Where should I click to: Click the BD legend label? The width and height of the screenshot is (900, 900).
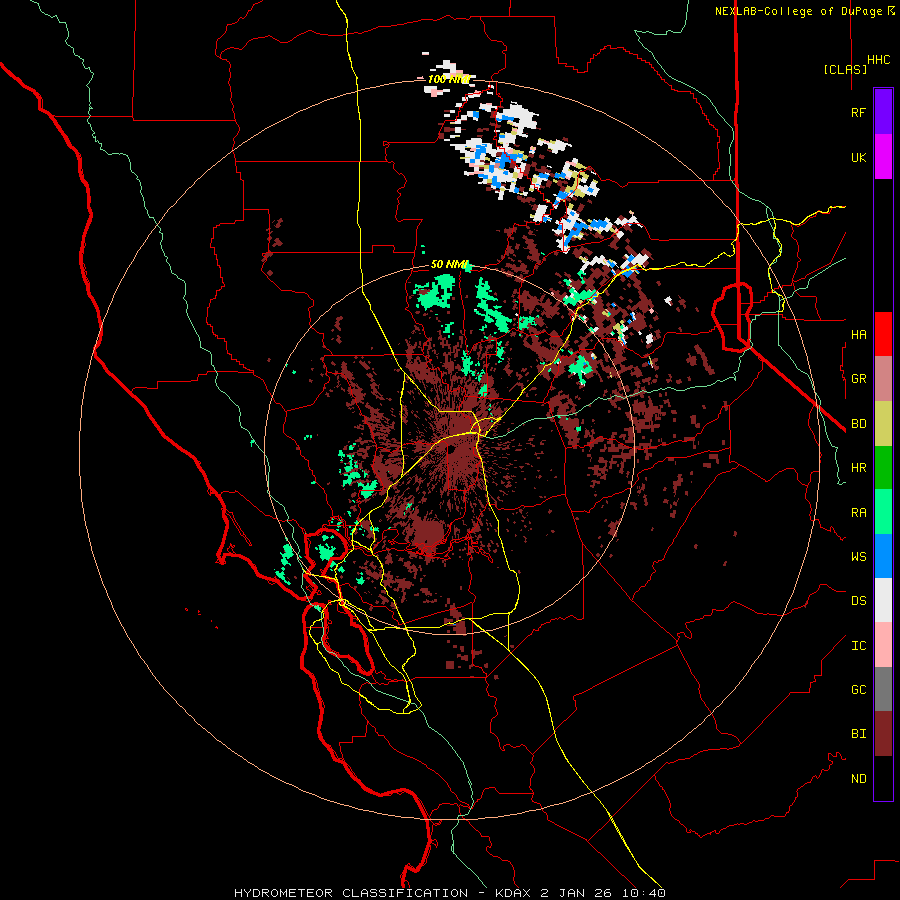(858, 424)
